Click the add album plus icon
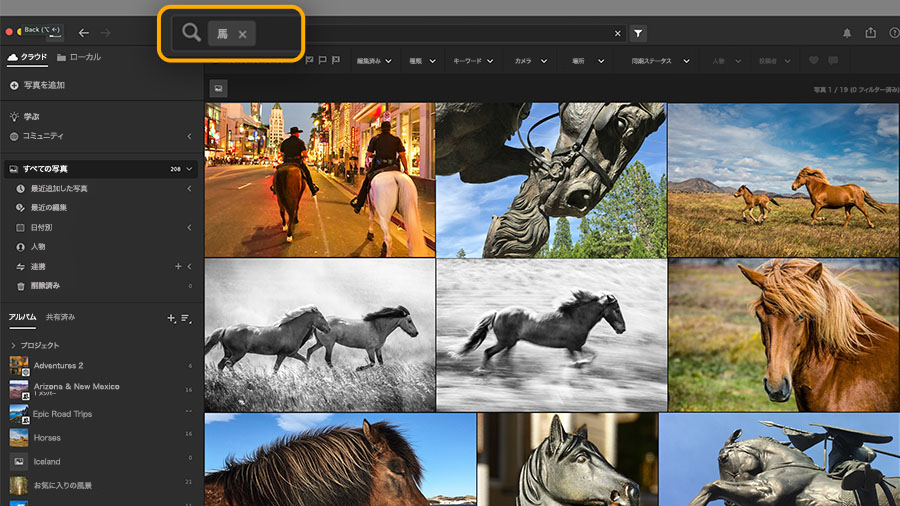This screenshot has height=506, width=900. coord(170,318)
